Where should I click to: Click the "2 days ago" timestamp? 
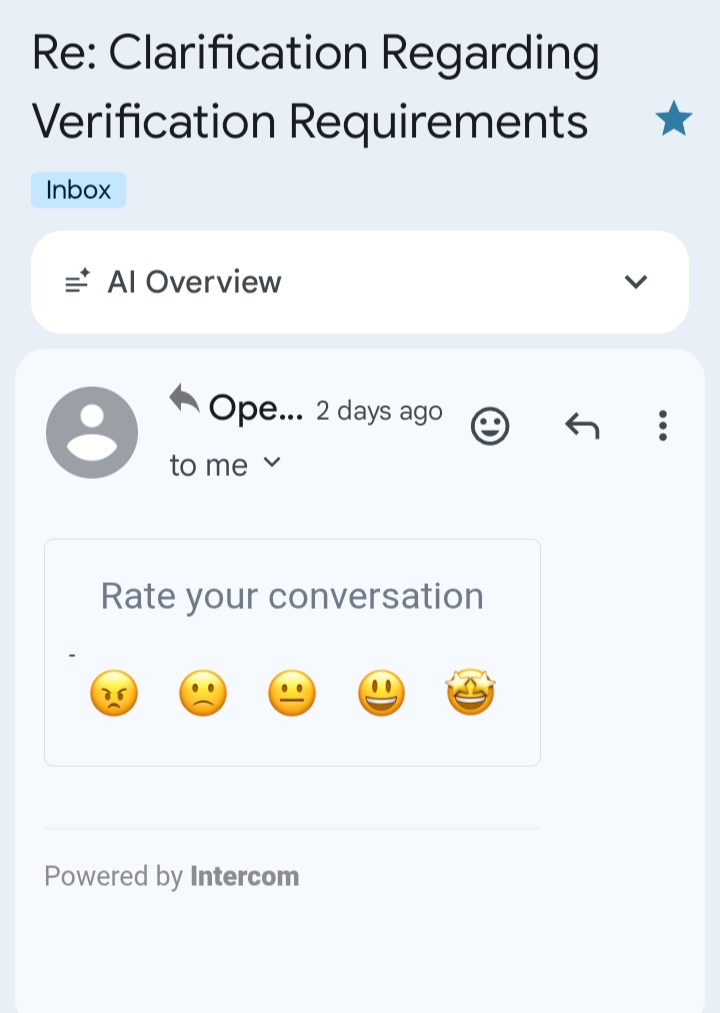(379, 411)
